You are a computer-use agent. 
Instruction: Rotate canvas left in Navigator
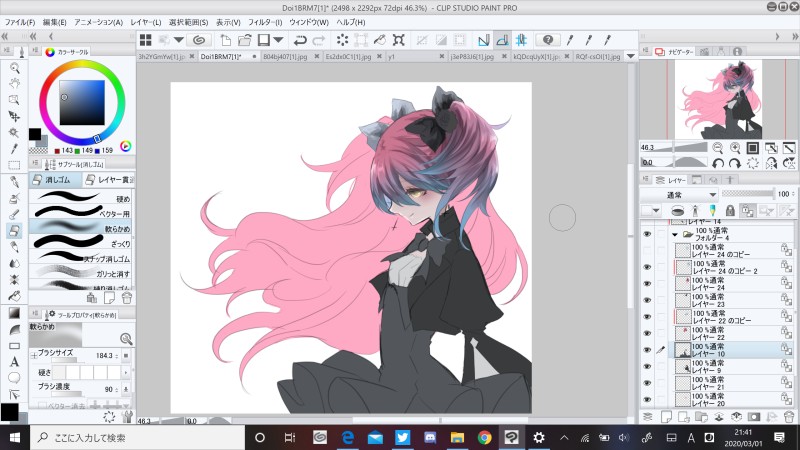(718, 163)
